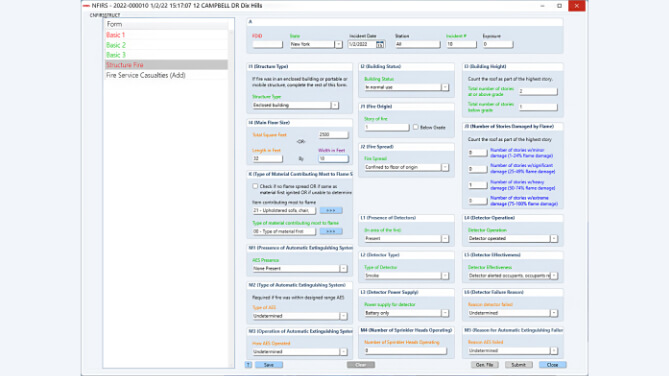669x376 pixels.
Task: Click the Close button at the bottom
Action: (553, 365)
